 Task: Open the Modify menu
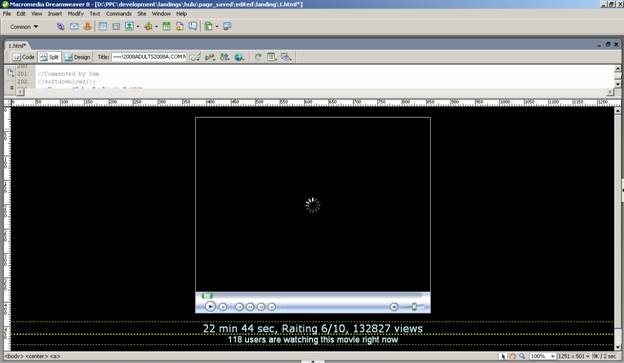coord(75,14)
